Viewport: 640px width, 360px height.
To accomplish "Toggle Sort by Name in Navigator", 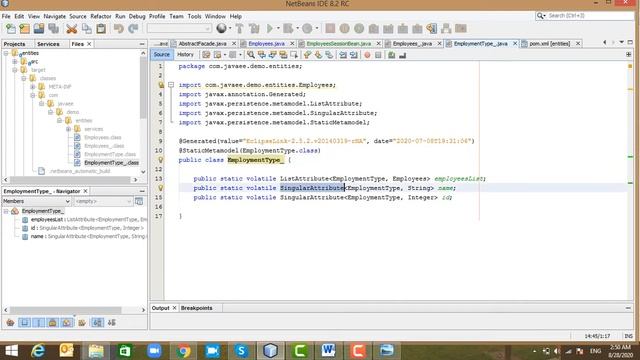I will pos(97,322).
